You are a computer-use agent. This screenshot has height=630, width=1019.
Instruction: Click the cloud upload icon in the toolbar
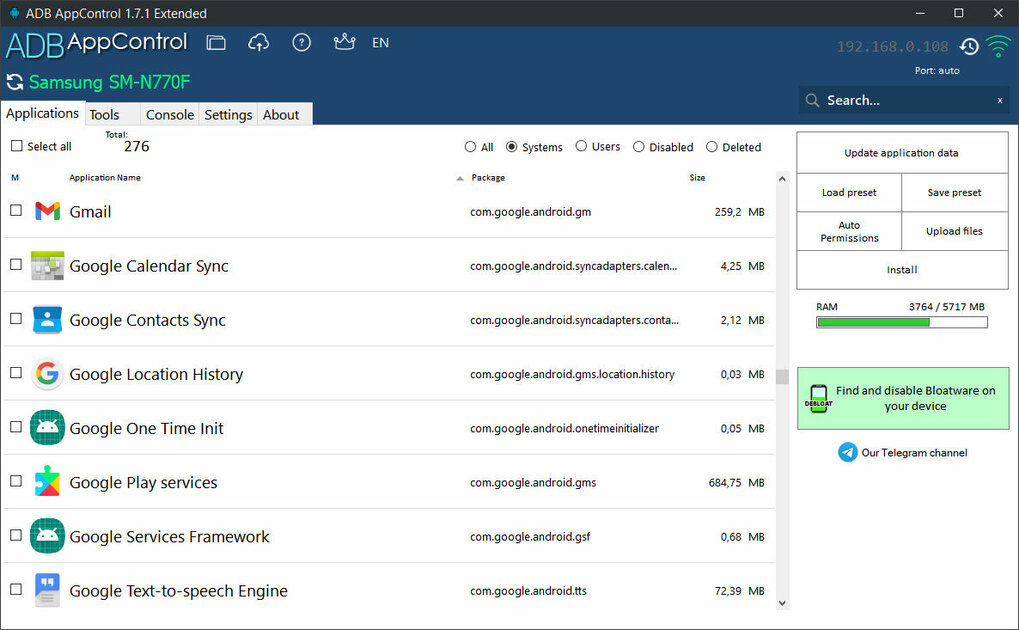(259, 43)
